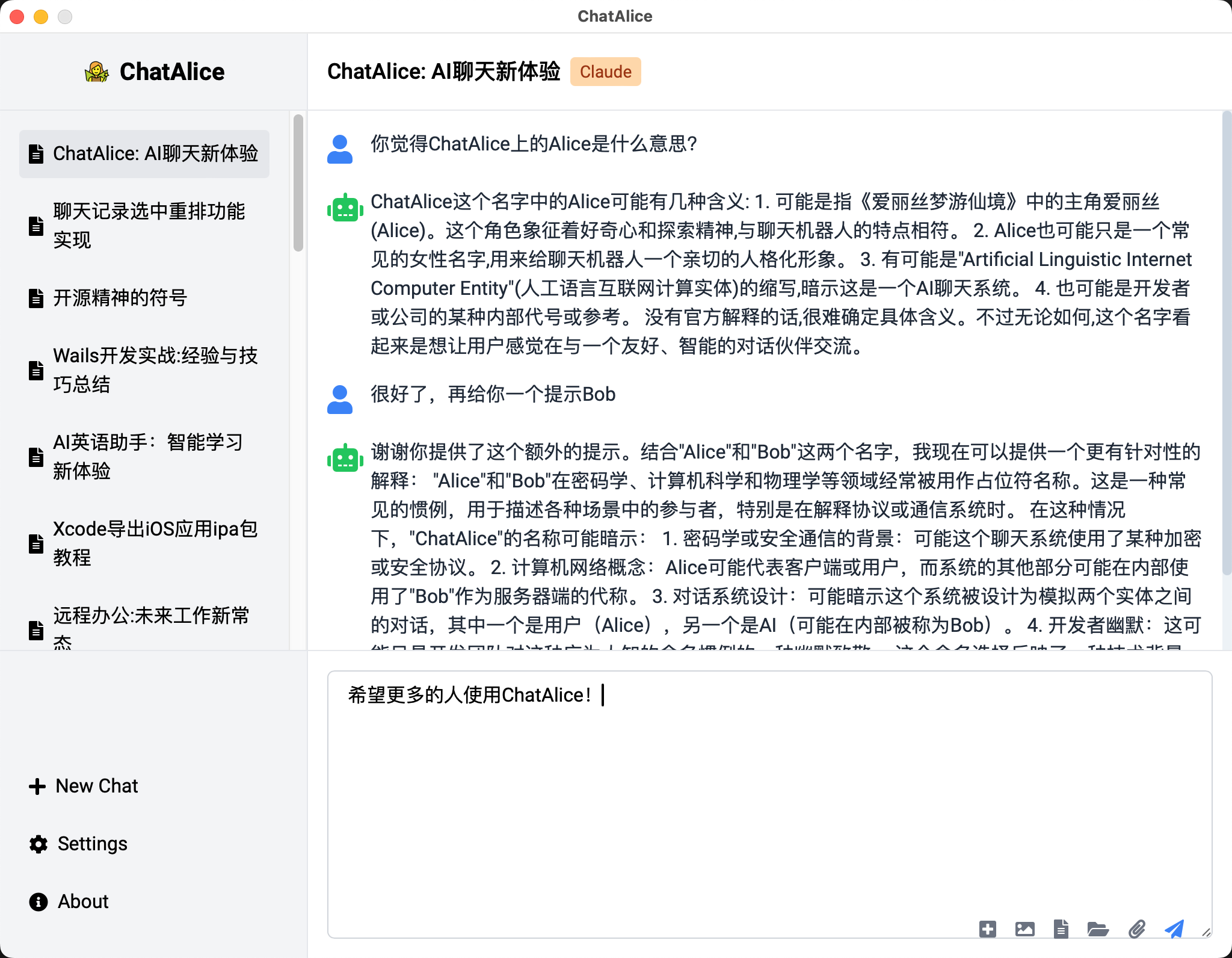Click the open folder icon in input box
1232x958 pixels.
(1098, 929)
